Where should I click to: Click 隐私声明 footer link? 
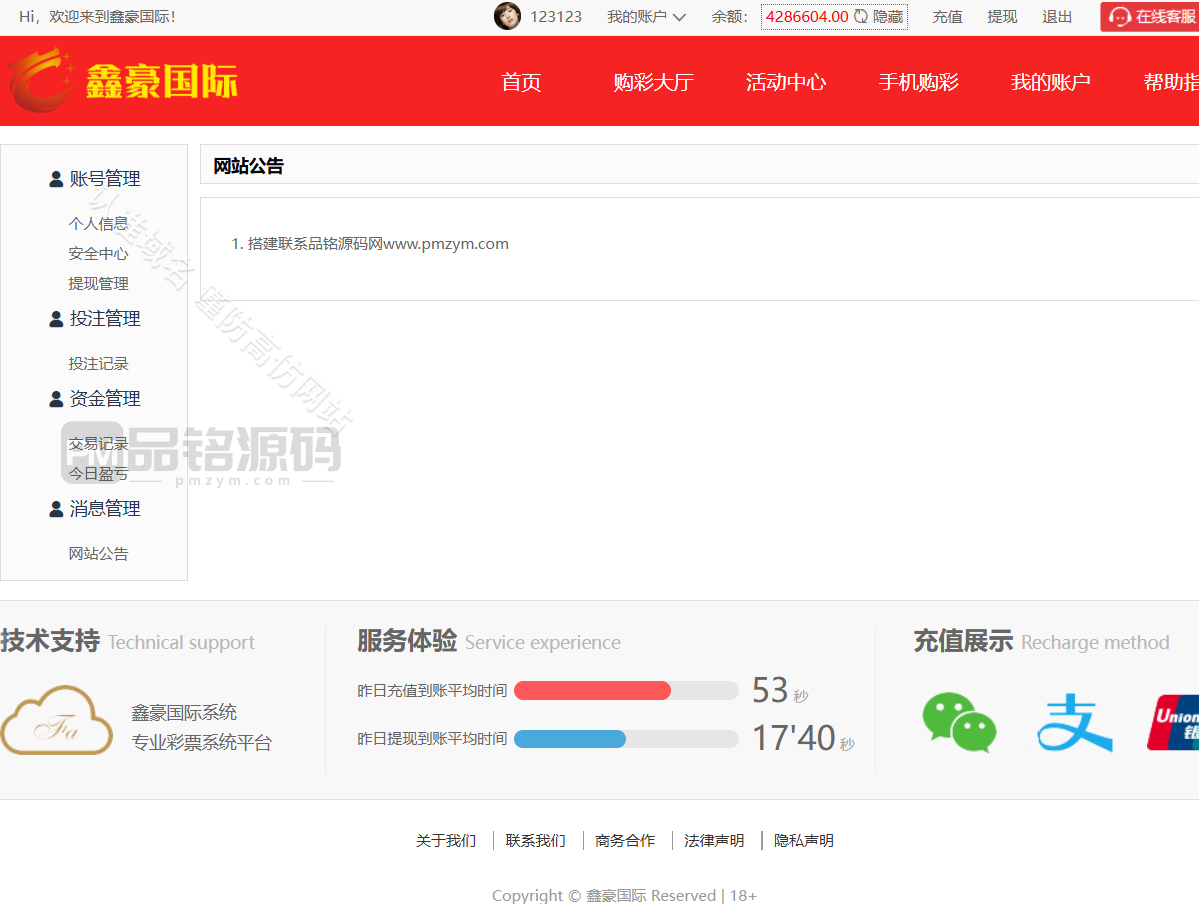[804, 841]
